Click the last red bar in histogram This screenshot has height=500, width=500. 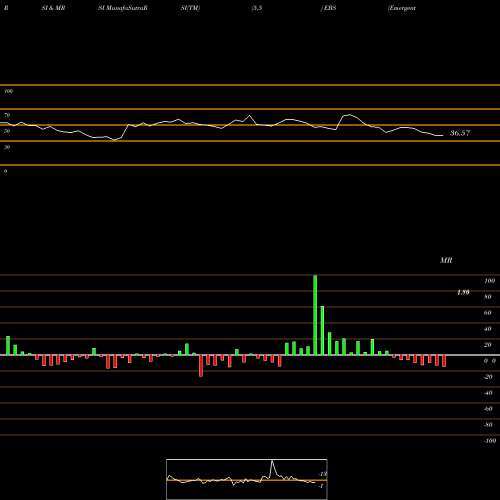point(444,361)
